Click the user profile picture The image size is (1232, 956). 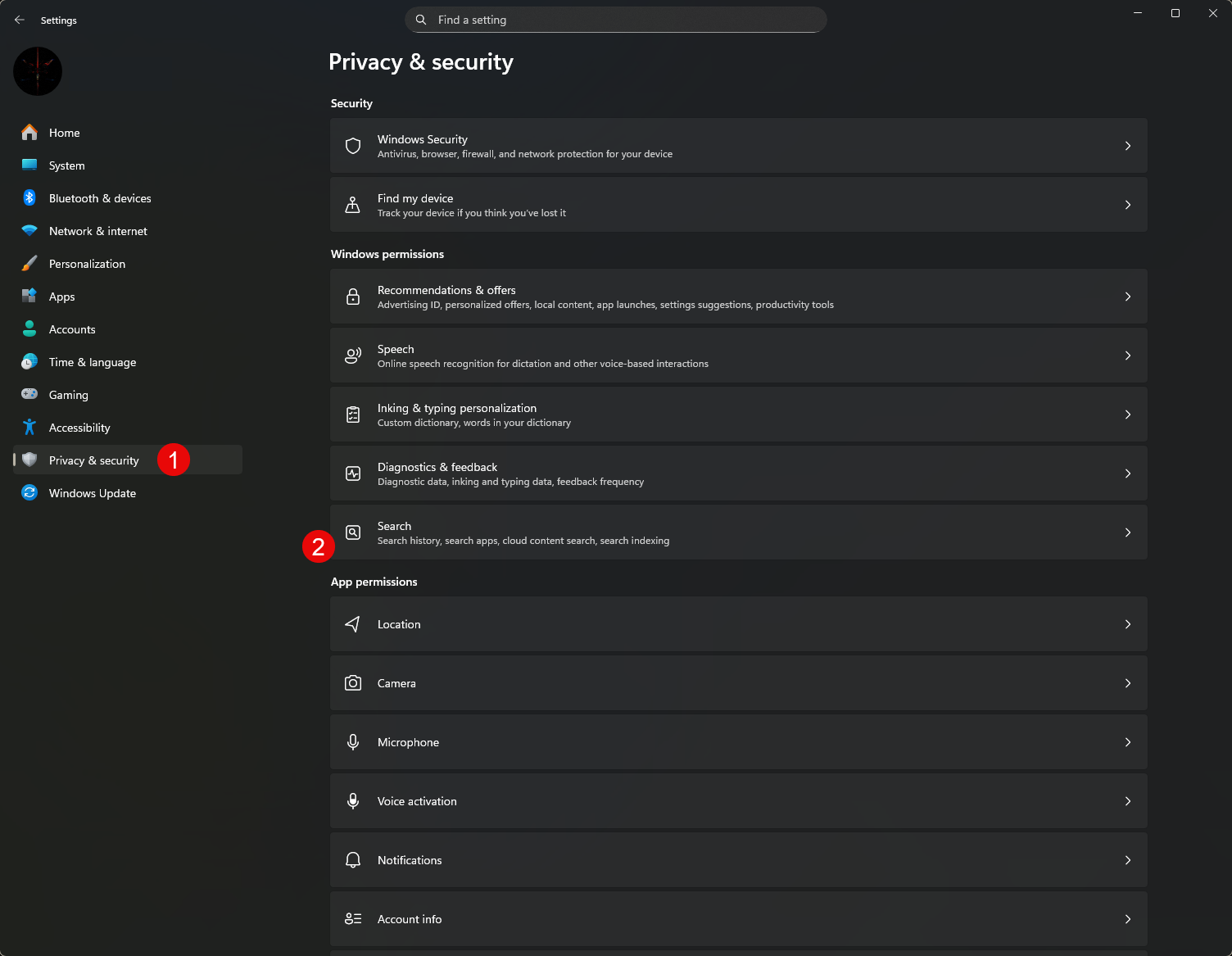click(x=38, y=71)
